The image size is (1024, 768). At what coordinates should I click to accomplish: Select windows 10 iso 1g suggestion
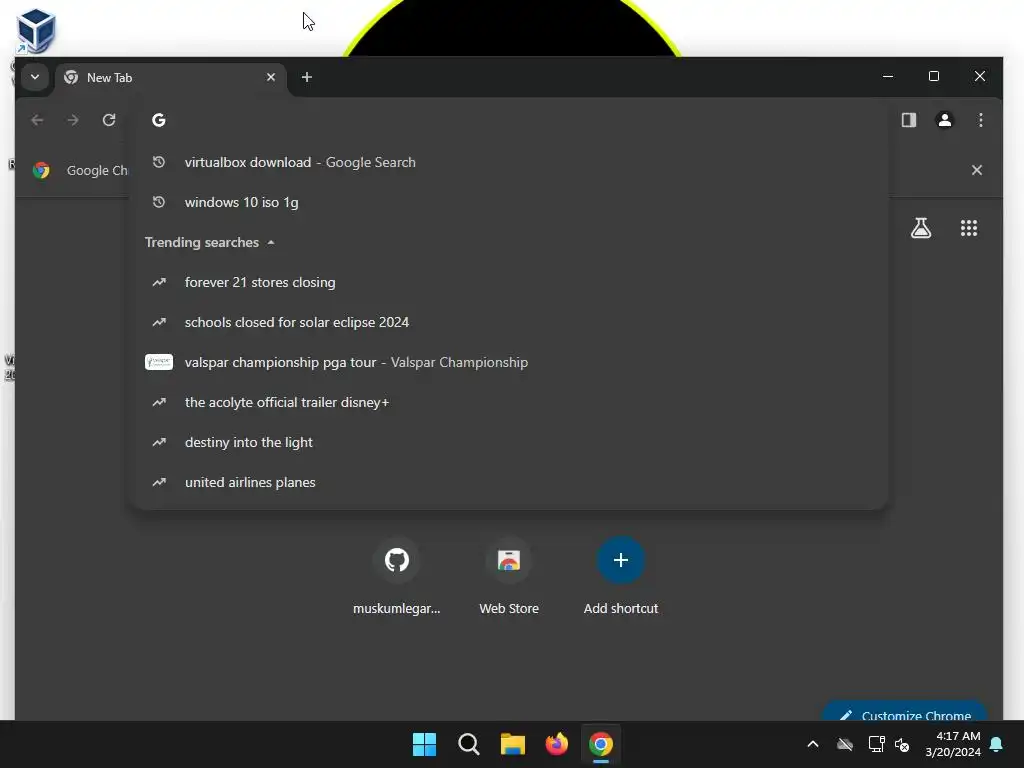pos(509,202)
